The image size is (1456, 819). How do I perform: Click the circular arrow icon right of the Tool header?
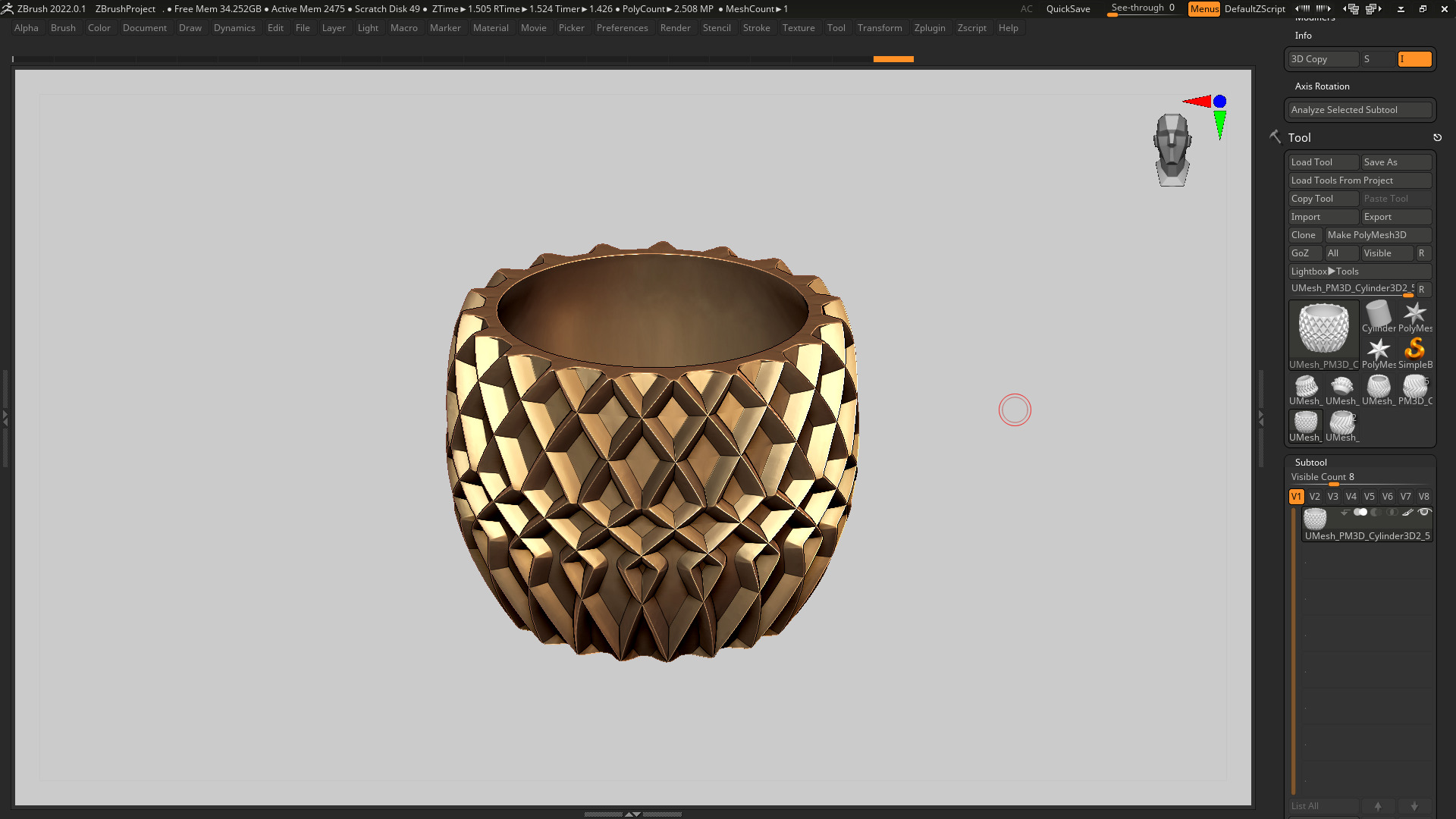coord(1437,137)
